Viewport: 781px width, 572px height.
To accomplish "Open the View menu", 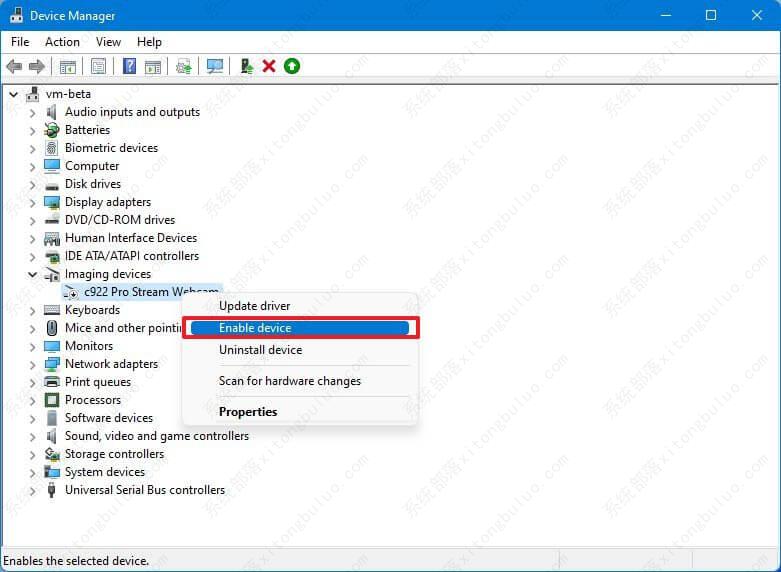I will click(x=108, y=42).
